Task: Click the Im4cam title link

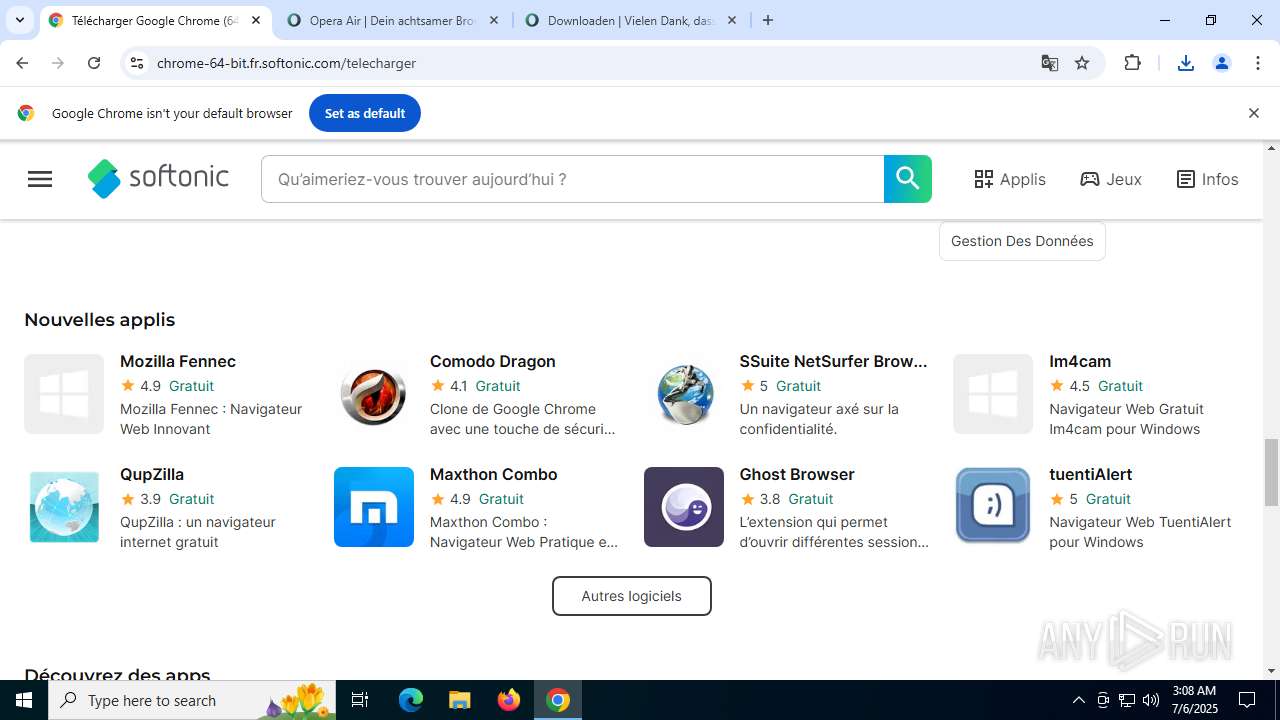Action: point(1080,361)
